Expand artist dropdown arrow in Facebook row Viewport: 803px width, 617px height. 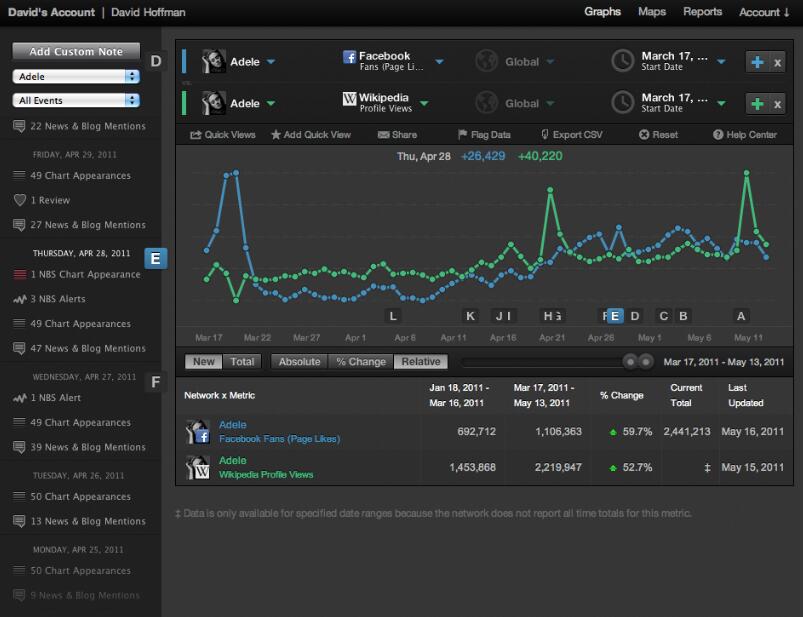pyautogui.click(x=271, y=62)
